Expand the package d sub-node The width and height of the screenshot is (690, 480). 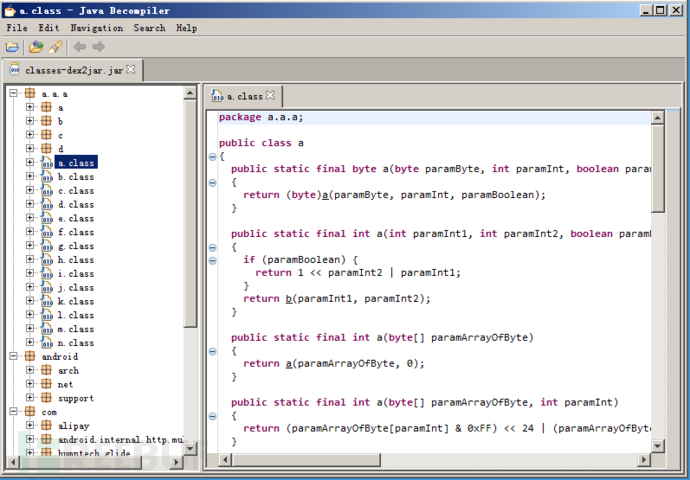(x=30, y=148)
